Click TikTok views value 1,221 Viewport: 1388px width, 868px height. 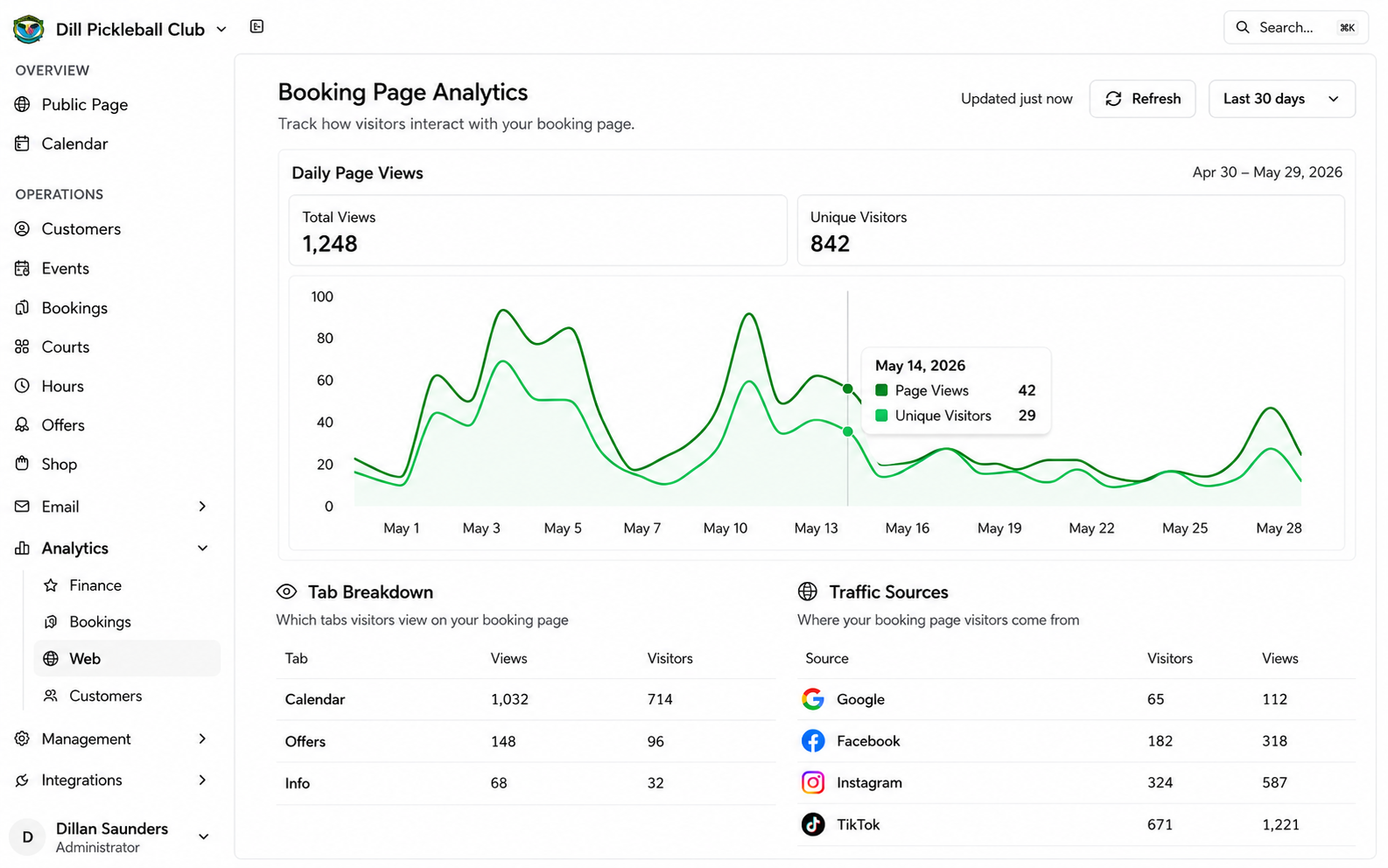[x=1280, y=824]
